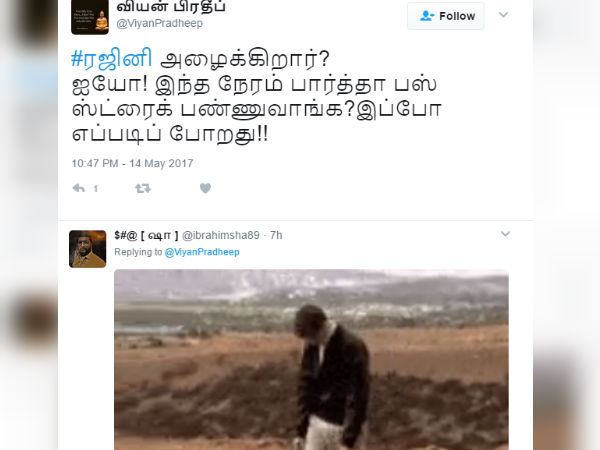Open the #ரஜினி hashtag link
Image resolution: width=600 pixels, height=450 pixels.
(111, 59)
